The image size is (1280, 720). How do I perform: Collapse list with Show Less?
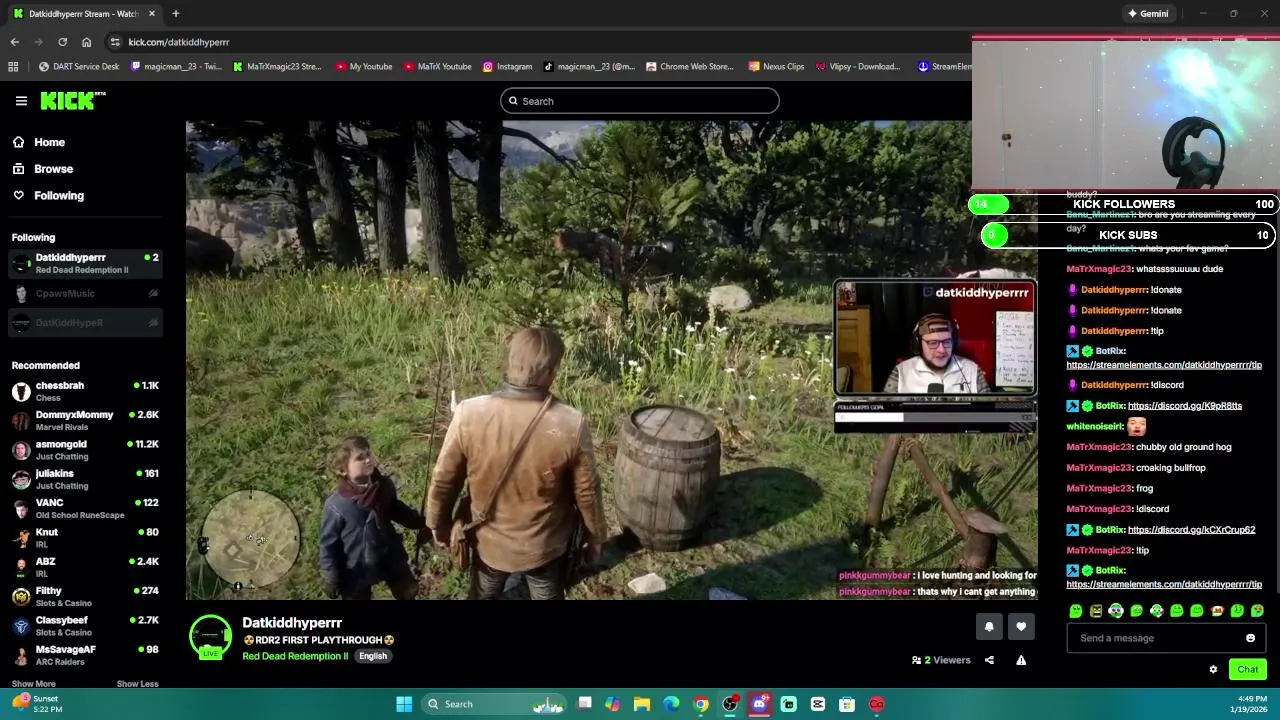[137, 684]
